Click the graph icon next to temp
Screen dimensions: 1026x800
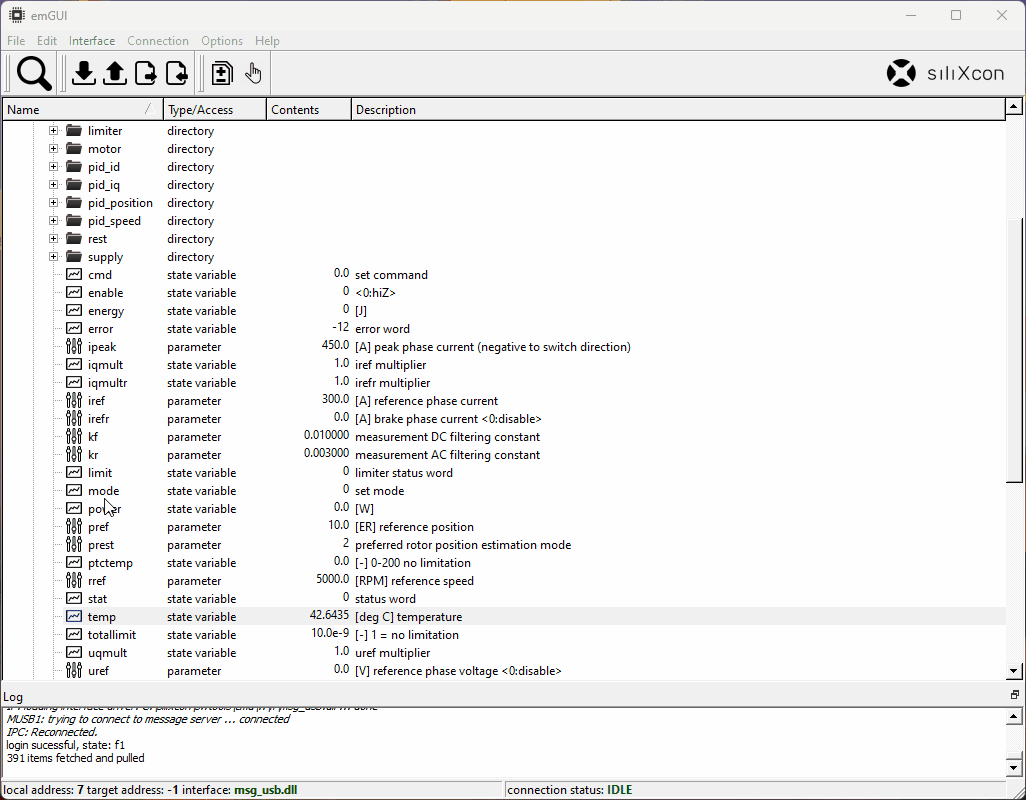pyautogui.click(x=74, y=616)
